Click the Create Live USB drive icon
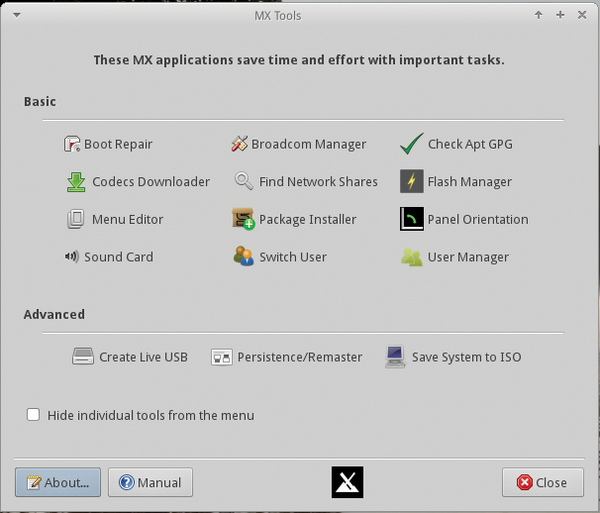 click(83, 357)
